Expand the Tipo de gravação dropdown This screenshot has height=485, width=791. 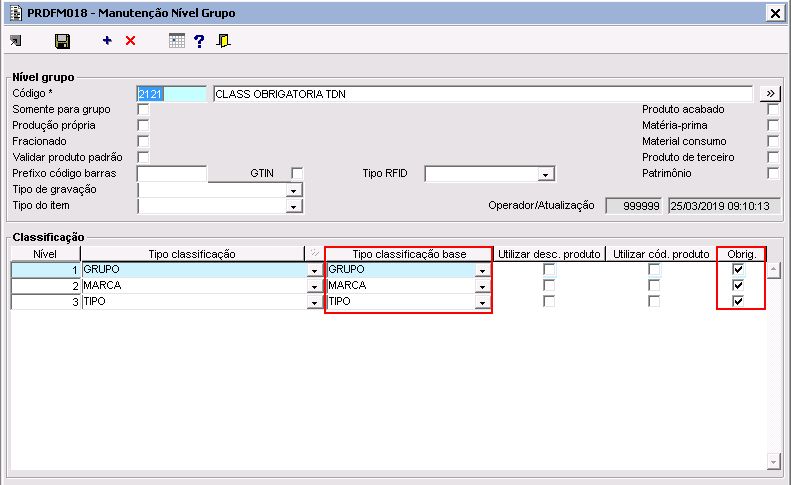coord(294,190)
